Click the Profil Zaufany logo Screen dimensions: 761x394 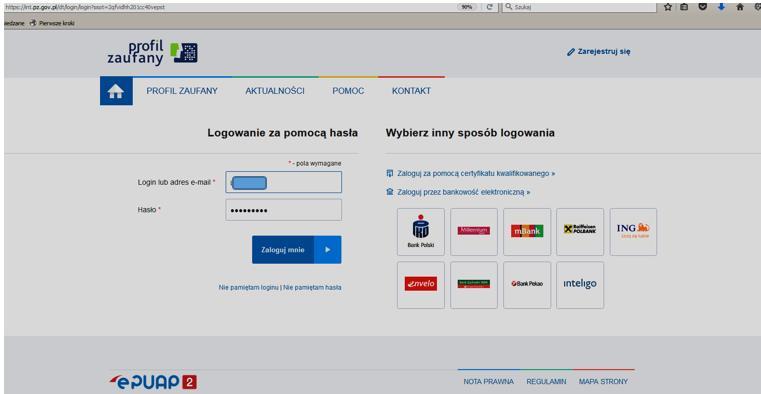(x=152, y=53)
